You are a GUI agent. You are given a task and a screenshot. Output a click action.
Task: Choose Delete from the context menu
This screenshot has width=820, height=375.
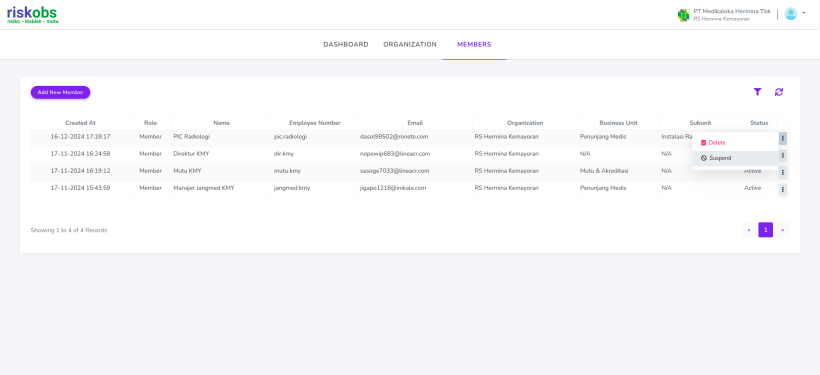735,143
